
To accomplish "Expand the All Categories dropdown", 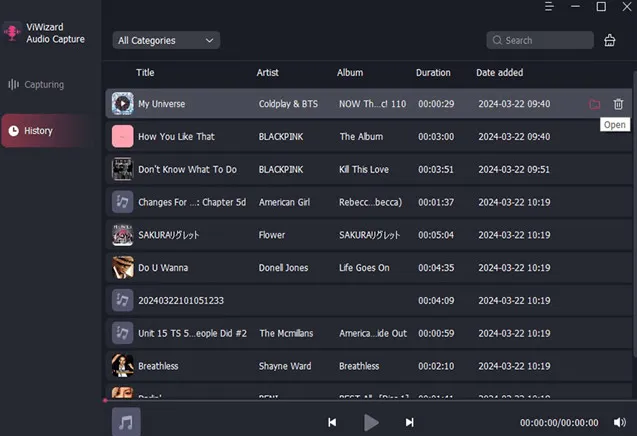I will pyautogui.click(x=166, y=40).
